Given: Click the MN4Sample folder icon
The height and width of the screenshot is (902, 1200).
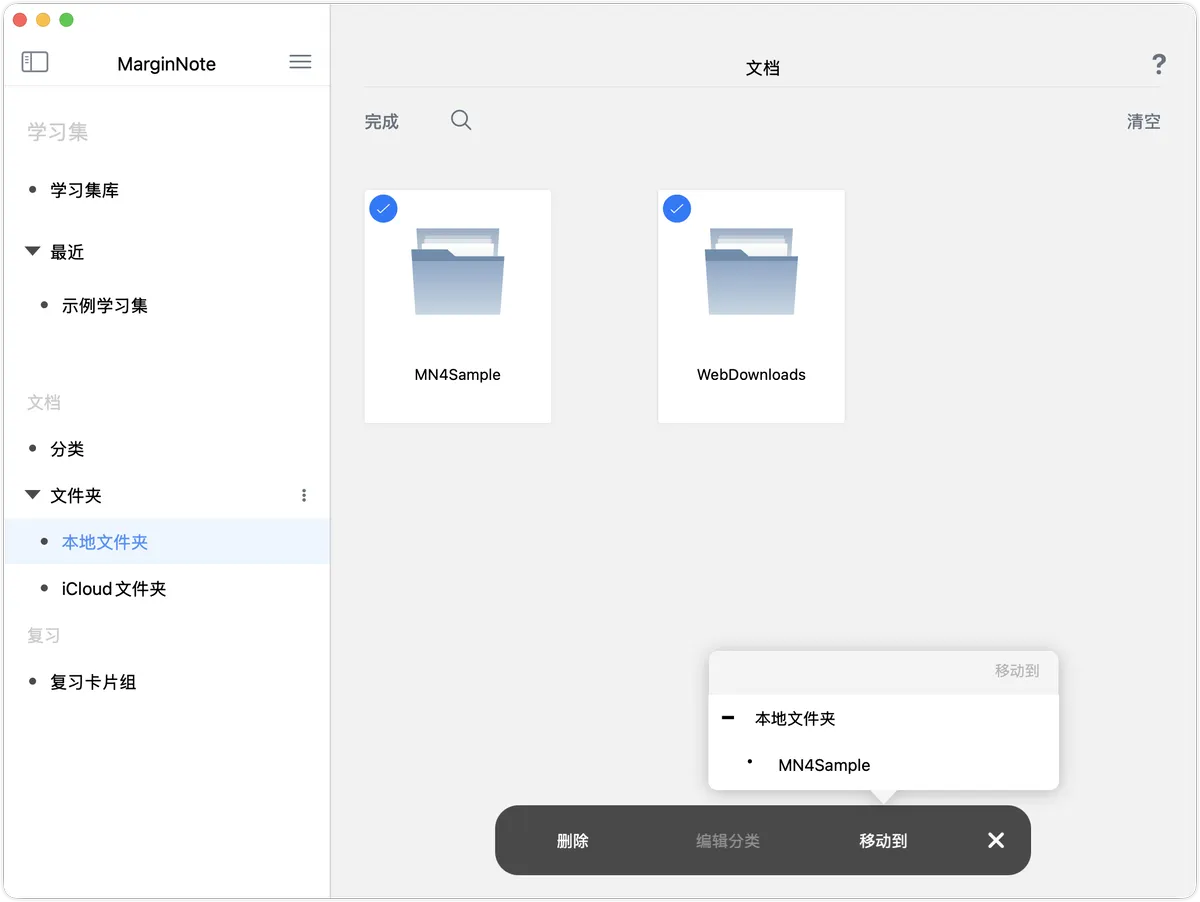Looking at the screenshot, I should [x=458, y=271].
